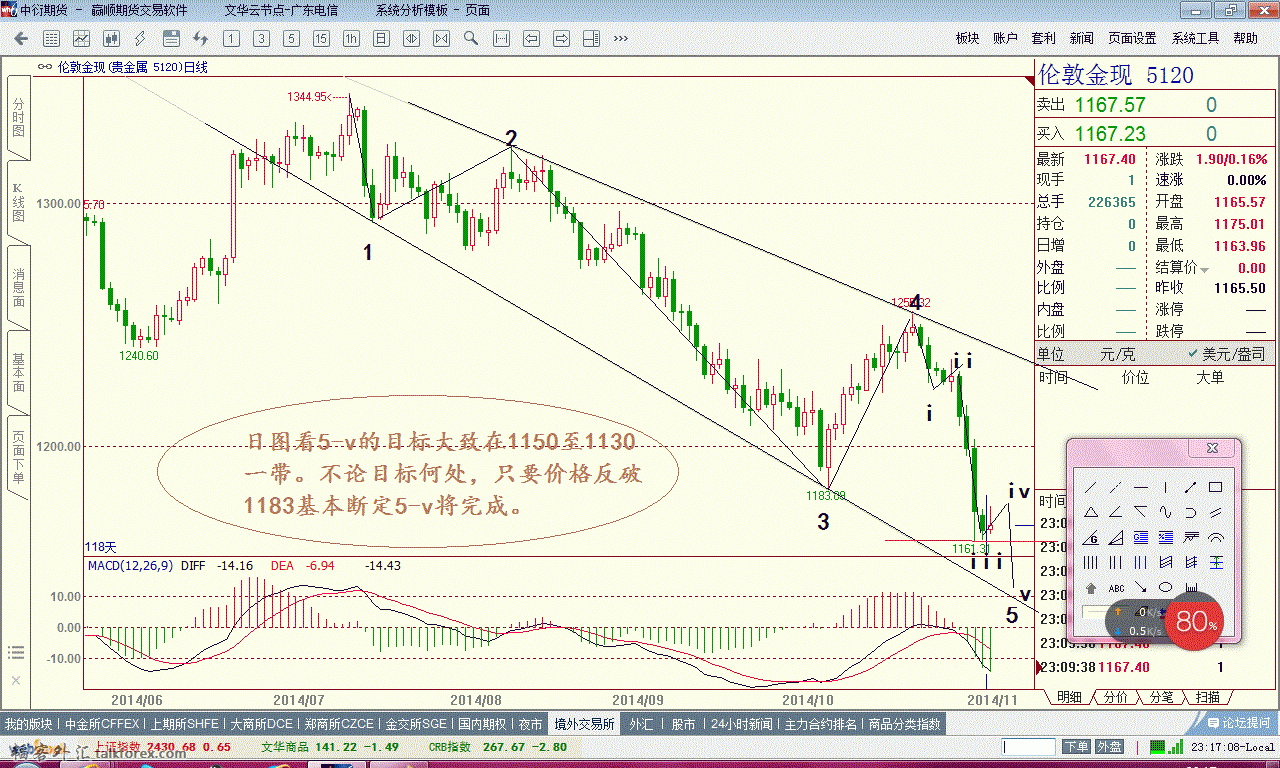This screenshot has width=1280, height=768.
Task: Open the magnifier search icon
Action: click(x=470, y=38)
